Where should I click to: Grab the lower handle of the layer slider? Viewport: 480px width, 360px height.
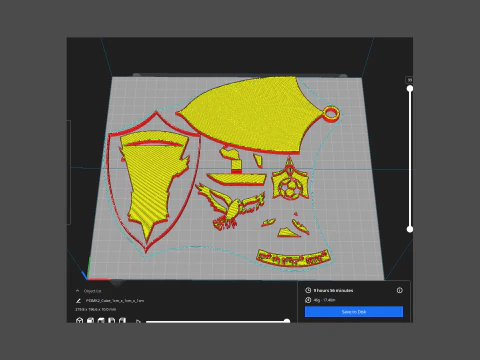coord(410,229)
